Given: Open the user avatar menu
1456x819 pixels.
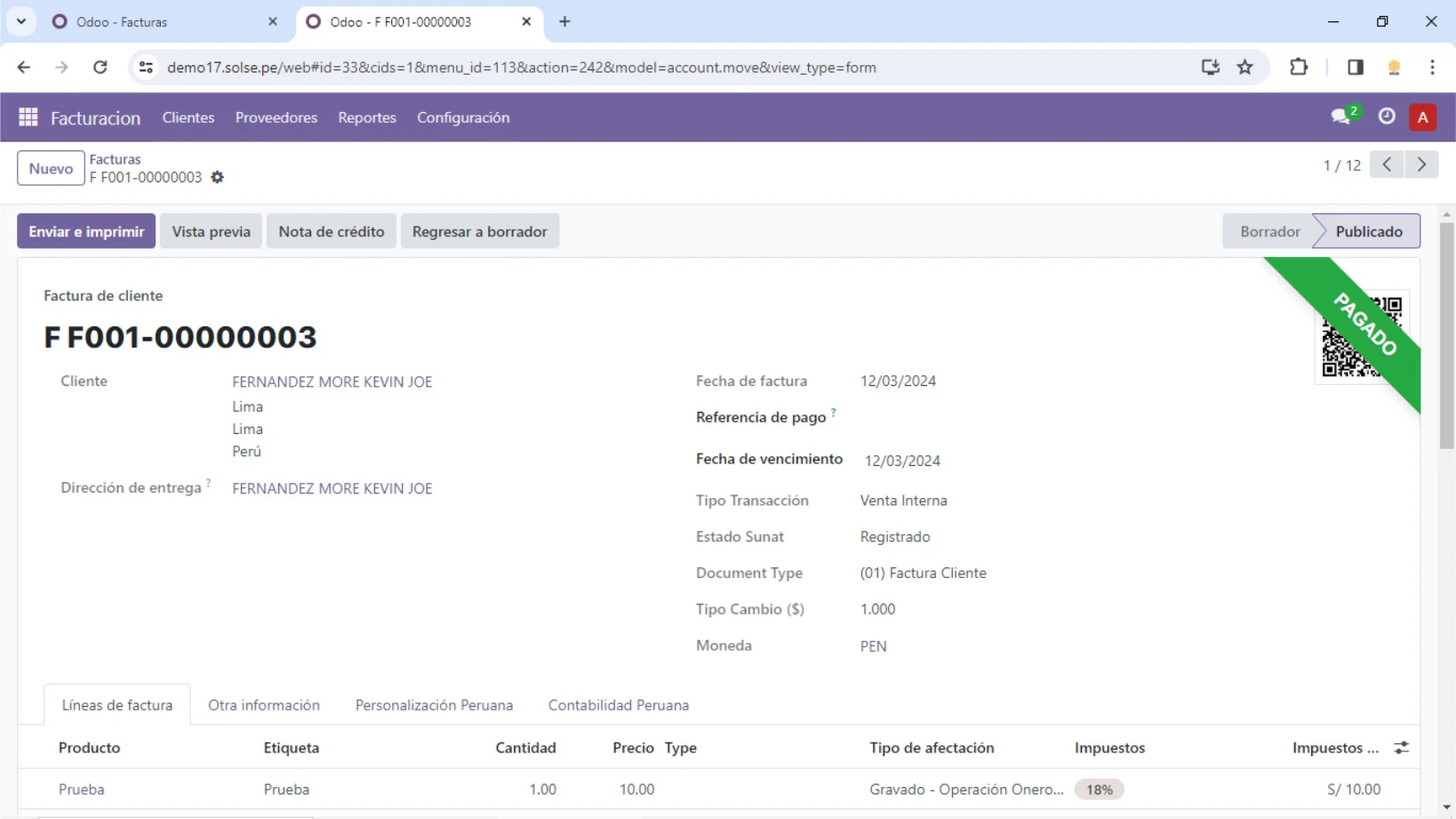Looking at the screenshot, I should [1422, 117].
